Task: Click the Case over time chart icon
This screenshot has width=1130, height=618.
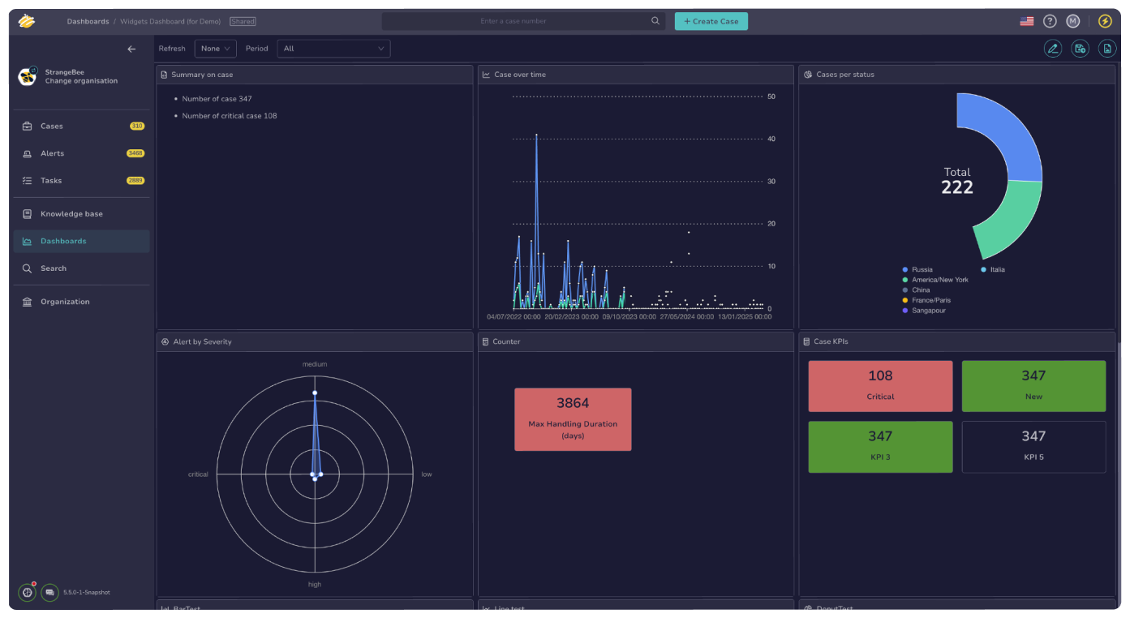Action: (x=486, y=74)
